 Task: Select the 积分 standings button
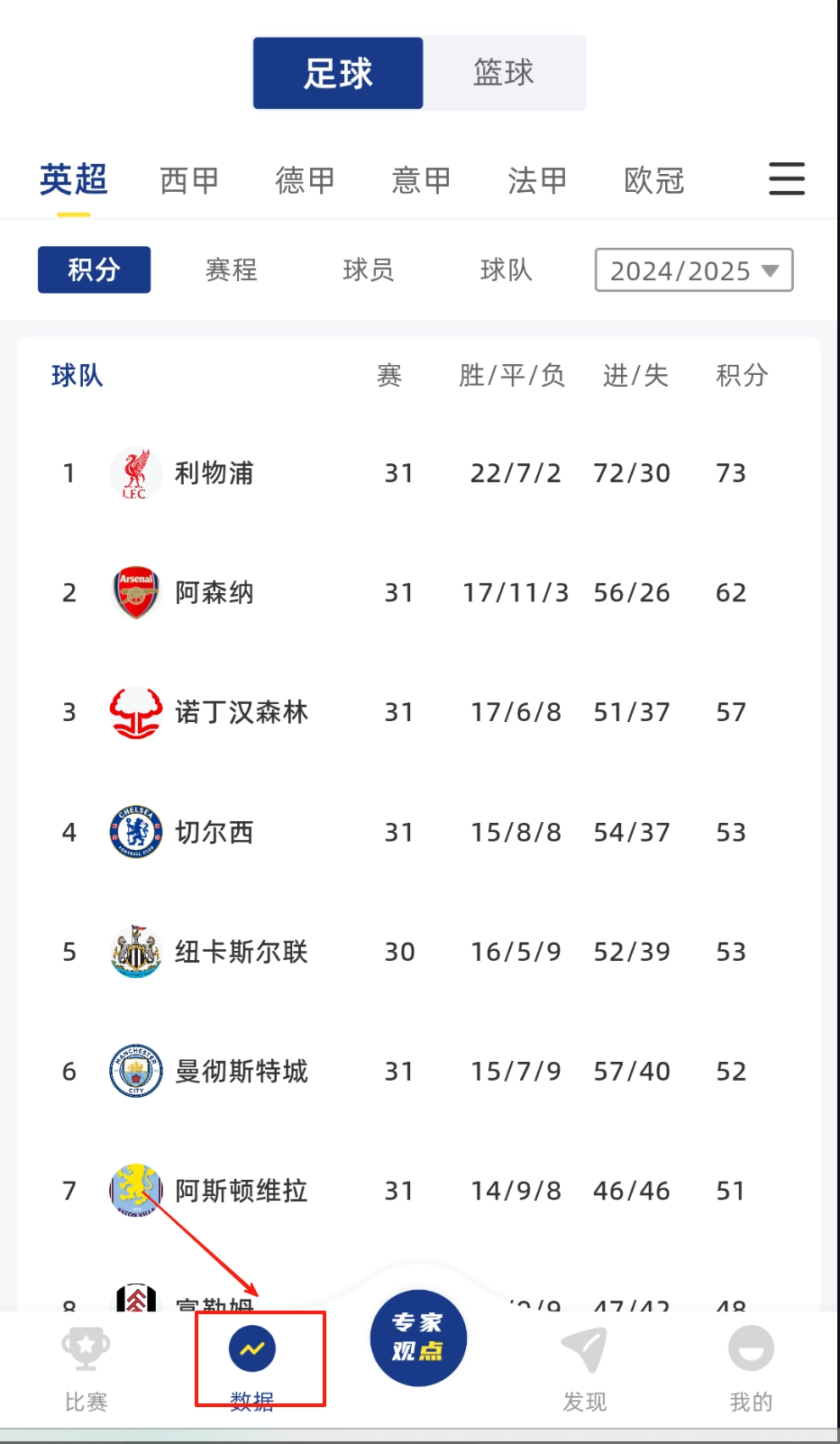click(94, 270)
